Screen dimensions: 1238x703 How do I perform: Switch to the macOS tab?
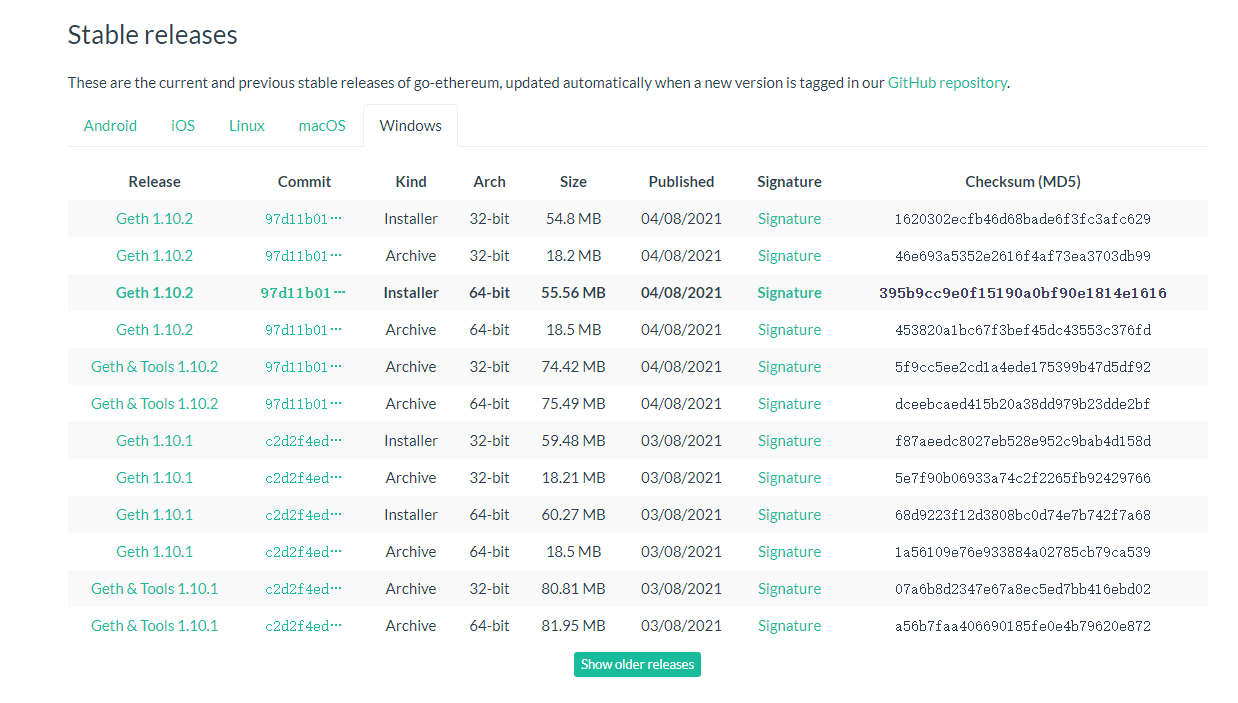click(322, 126)
